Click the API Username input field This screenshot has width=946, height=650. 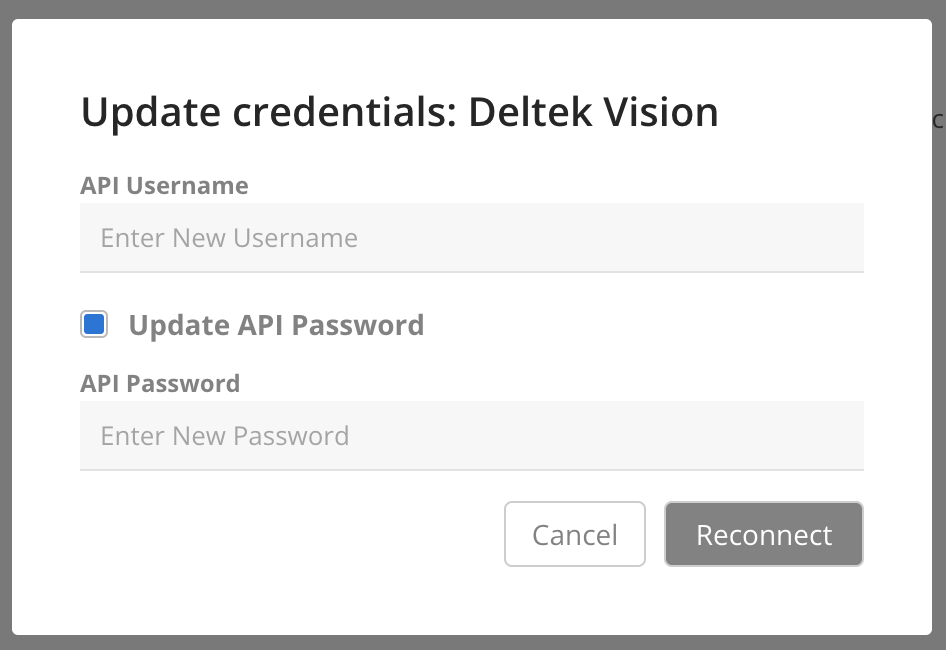click(x=471, y=238)
